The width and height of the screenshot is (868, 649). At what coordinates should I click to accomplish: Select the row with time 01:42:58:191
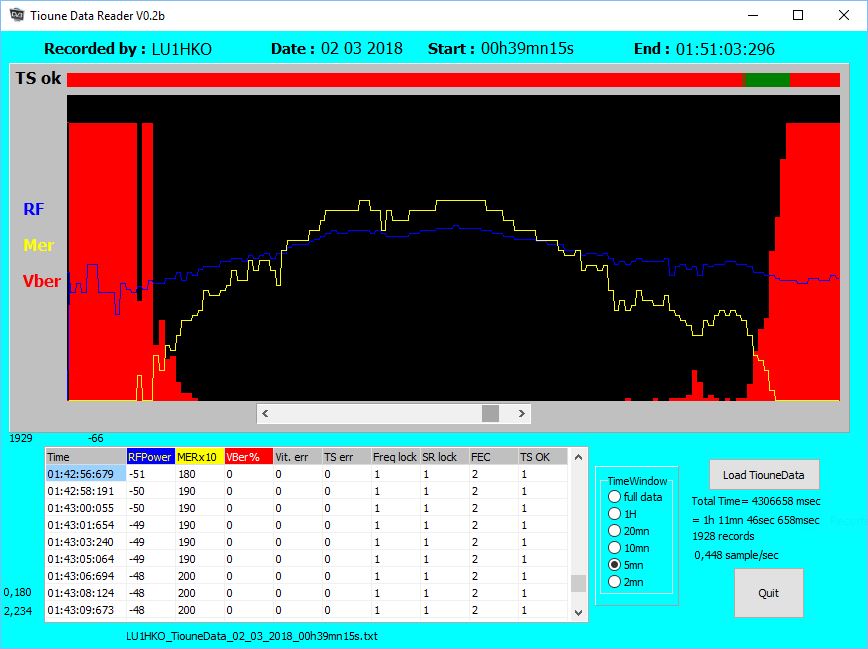(x=306, y=491)
